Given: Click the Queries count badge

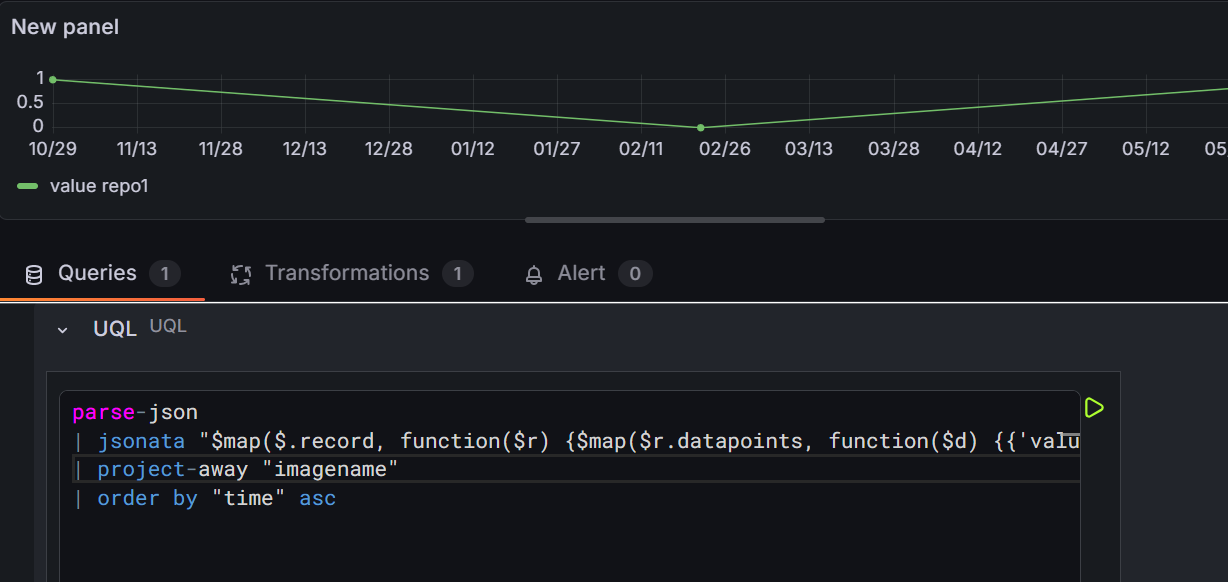Looking at the screenshot, I should tap(165, 274).
